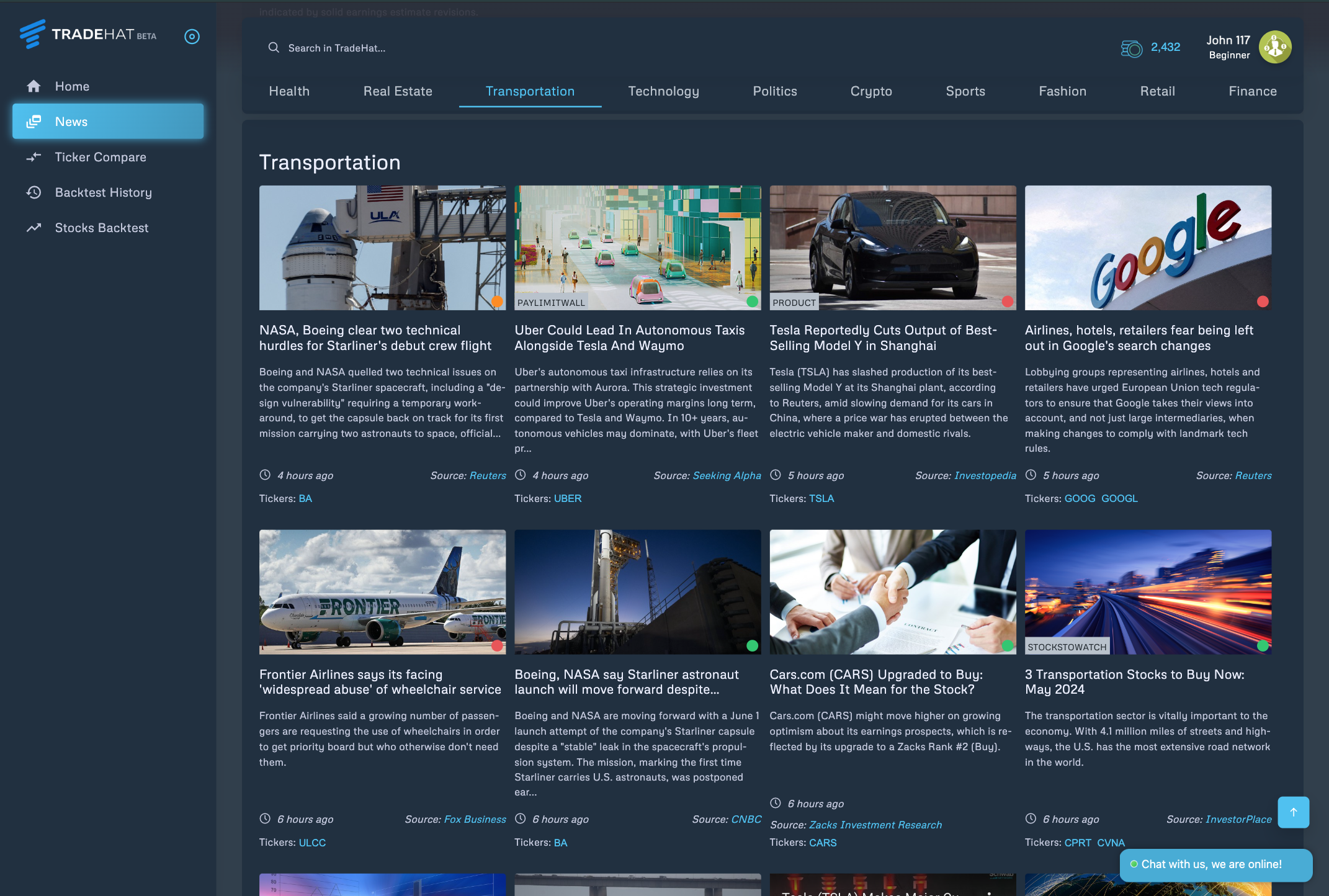Click the search magnifier icon

click(x=273, y=48)
